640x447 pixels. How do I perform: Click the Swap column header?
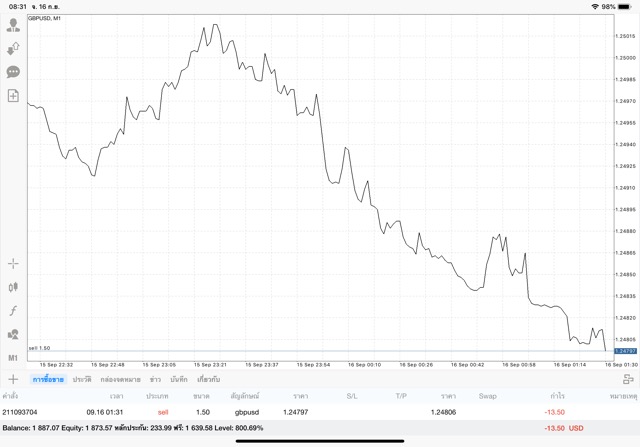(x=487, y=396)
